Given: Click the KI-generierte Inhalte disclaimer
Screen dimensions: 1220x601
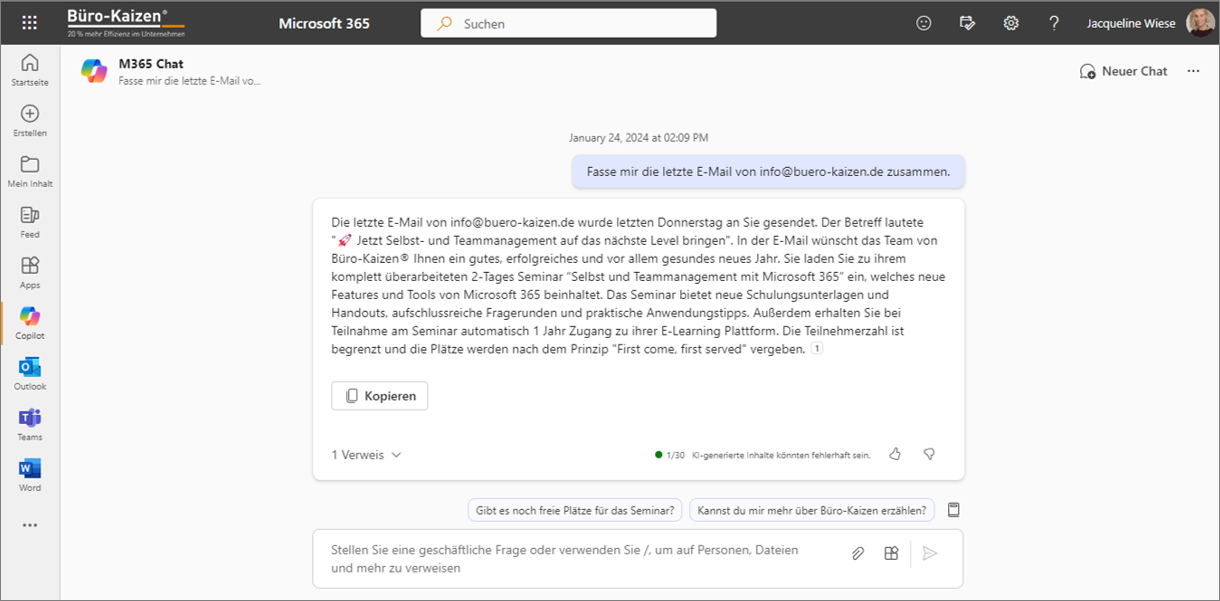Looking at the screenshot, I should pyautogui.click(x=781, y=455).
